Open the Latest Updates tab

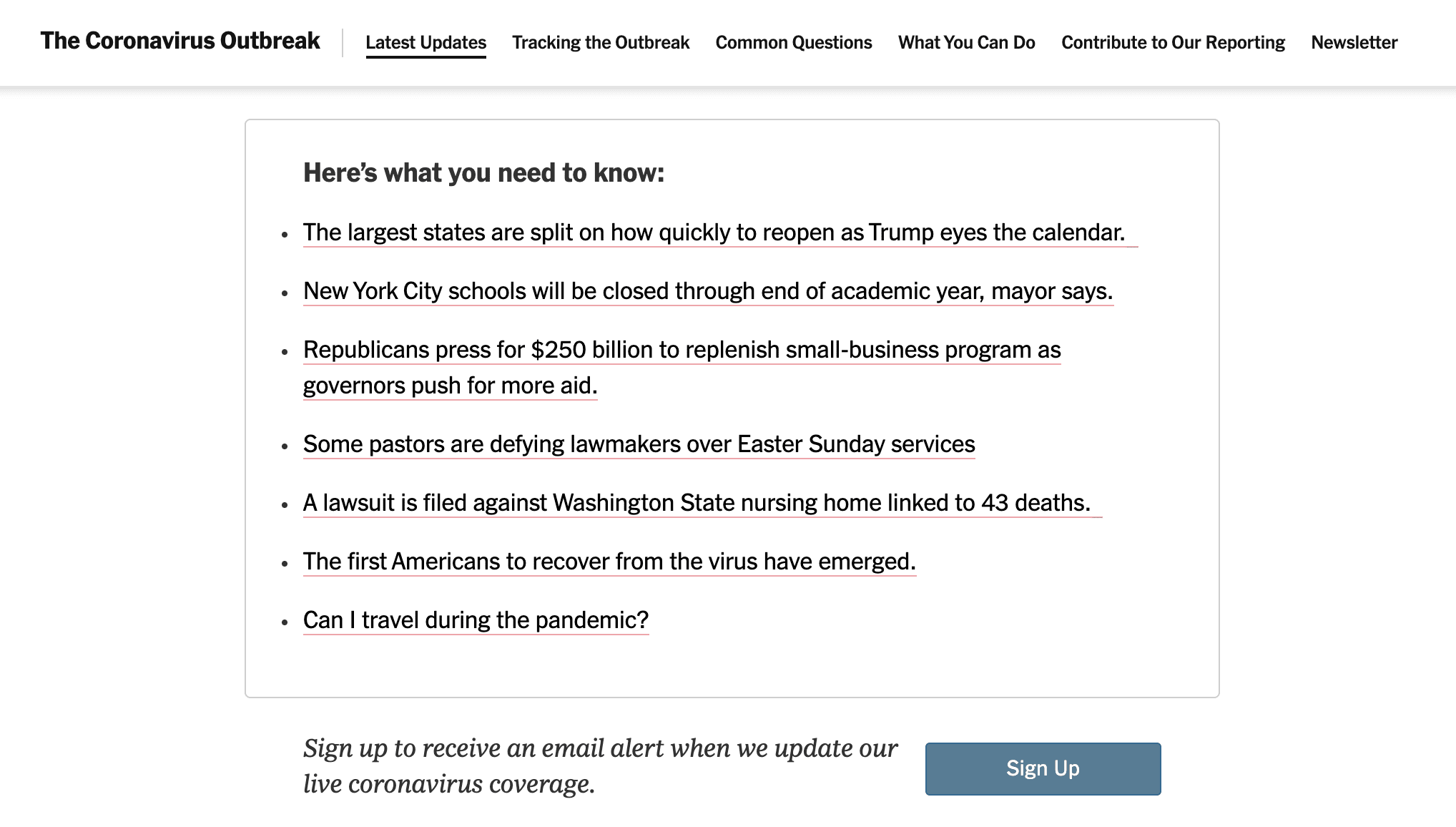(426, 42)
